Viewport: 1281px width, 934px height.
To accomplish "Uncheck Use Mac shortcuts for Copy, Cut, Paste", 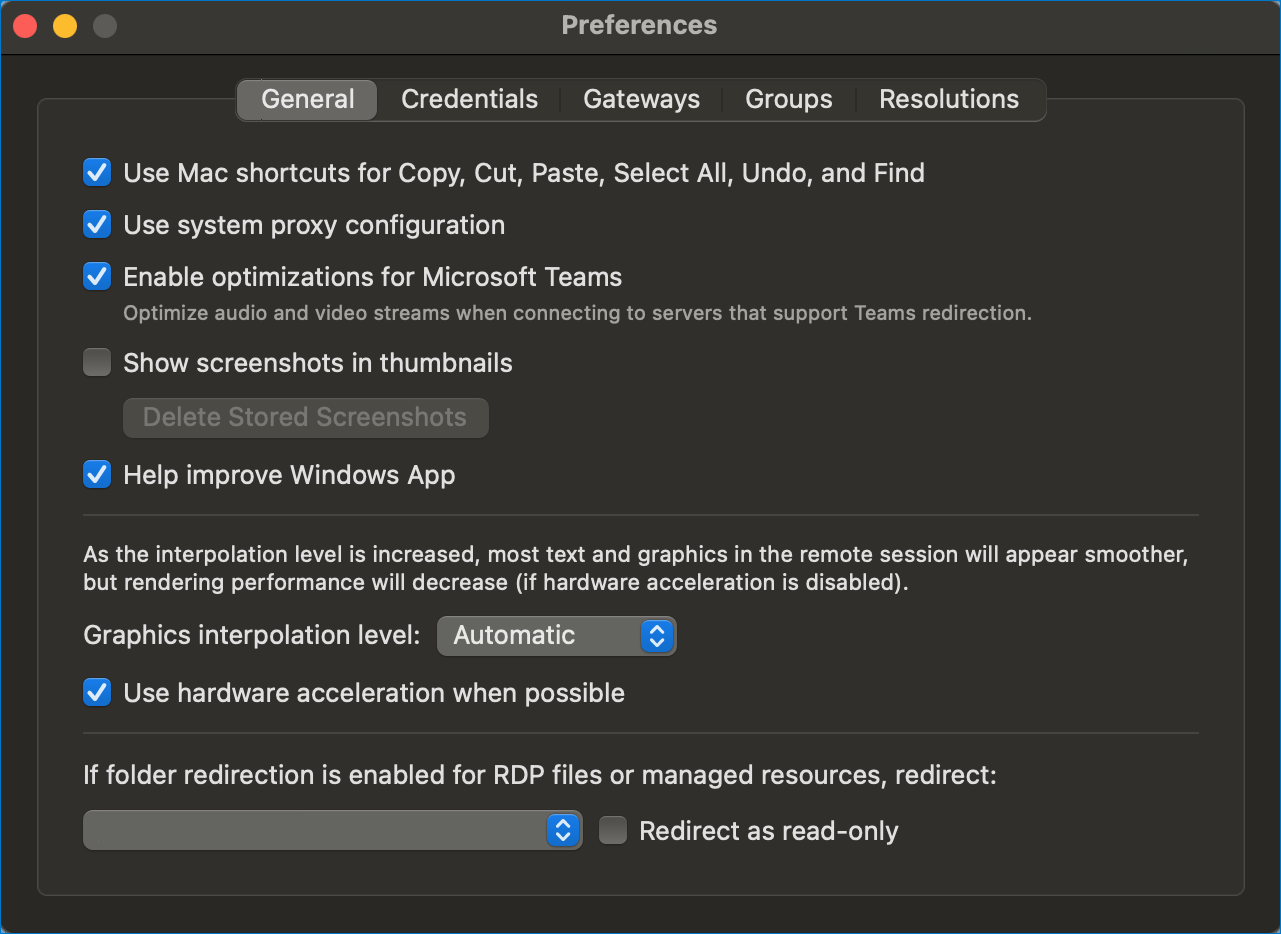I will 97,173.
